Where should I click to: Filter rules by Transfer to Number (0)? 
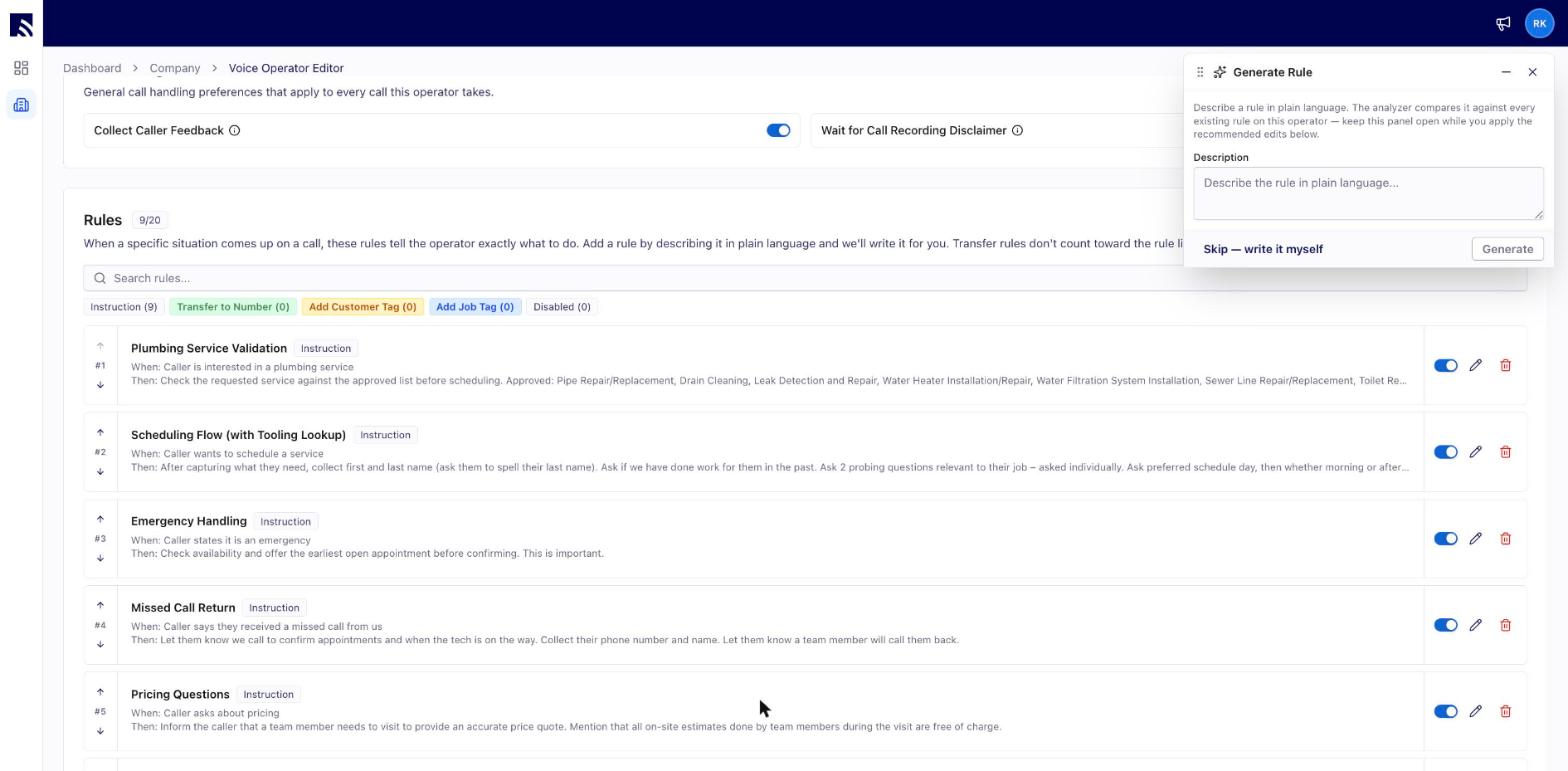[233, 307]
